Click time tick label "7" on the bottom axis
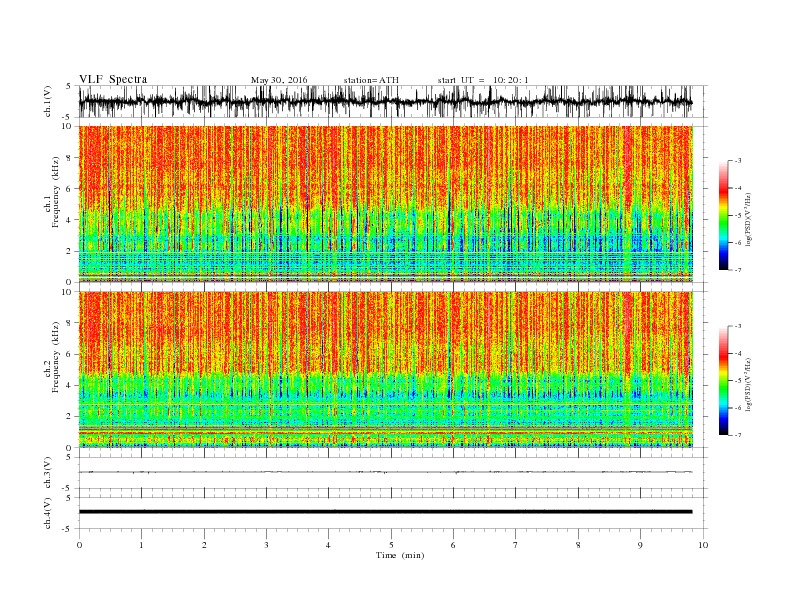This screenshot has width=792, height=612. [516, 545]
